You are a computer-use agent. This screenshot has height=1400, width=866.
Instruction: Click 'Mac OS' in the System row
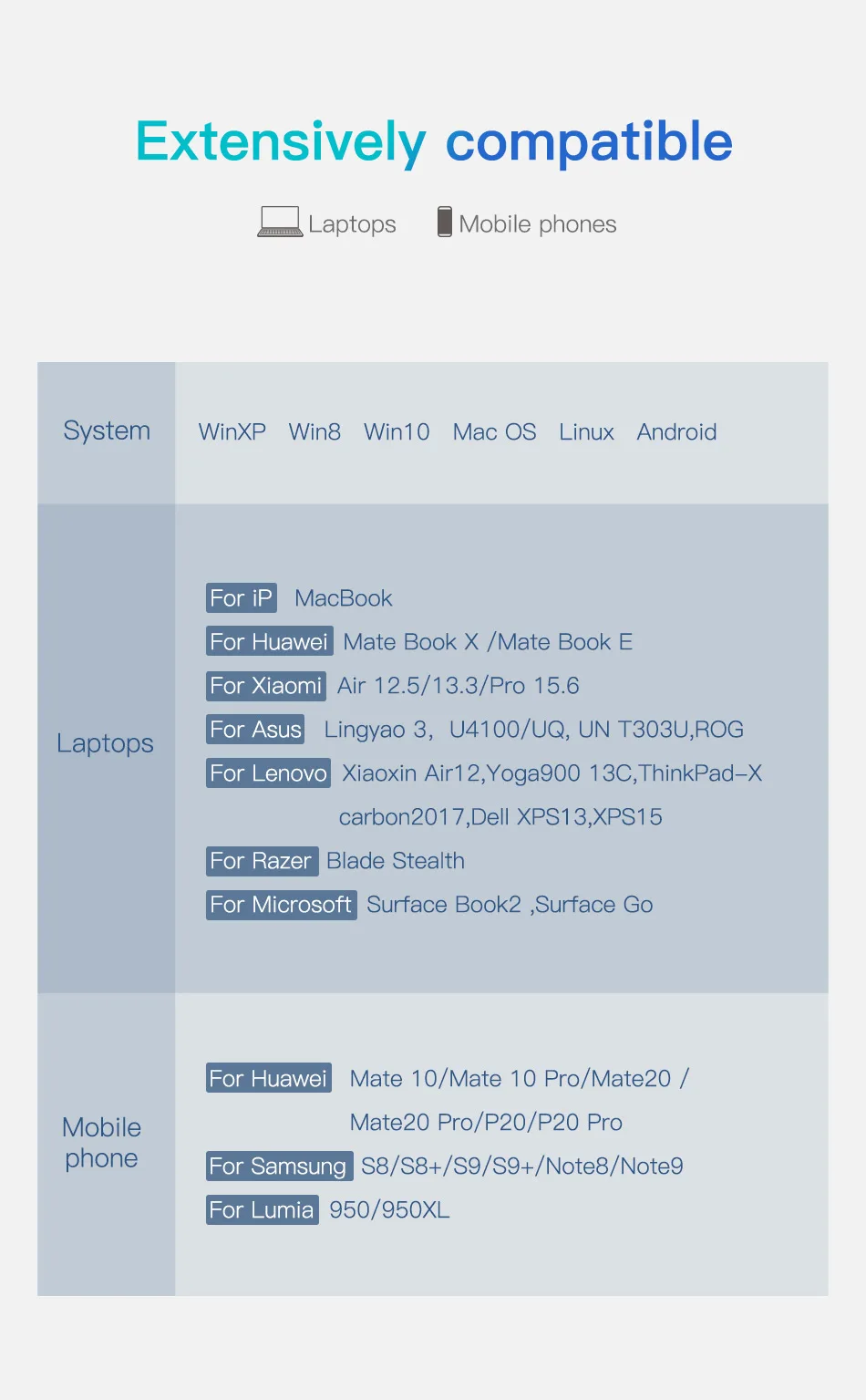pyautogui.click(x=494, y=432)
